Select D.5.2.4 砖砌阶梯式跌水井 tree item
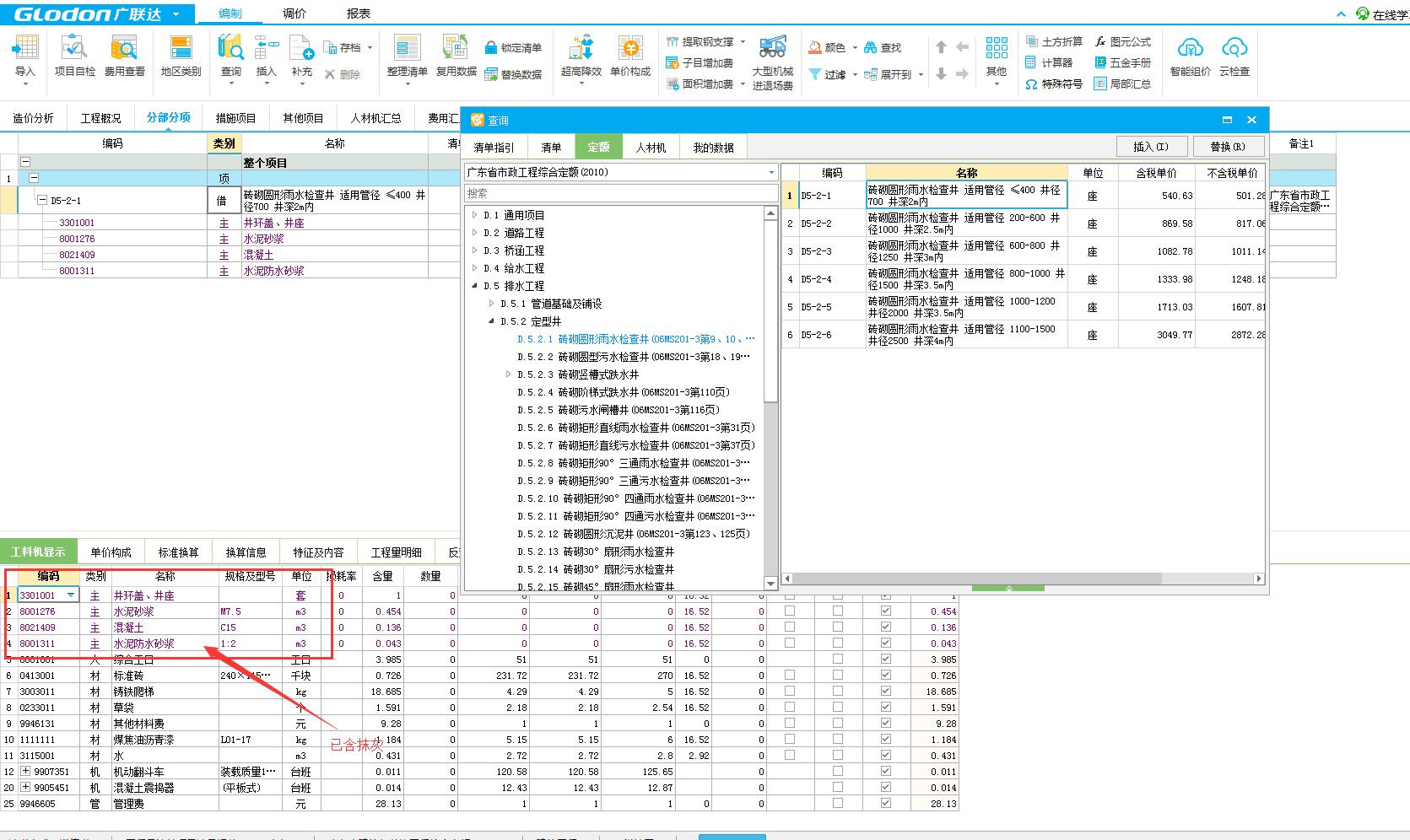 click(x=623, y=392)
